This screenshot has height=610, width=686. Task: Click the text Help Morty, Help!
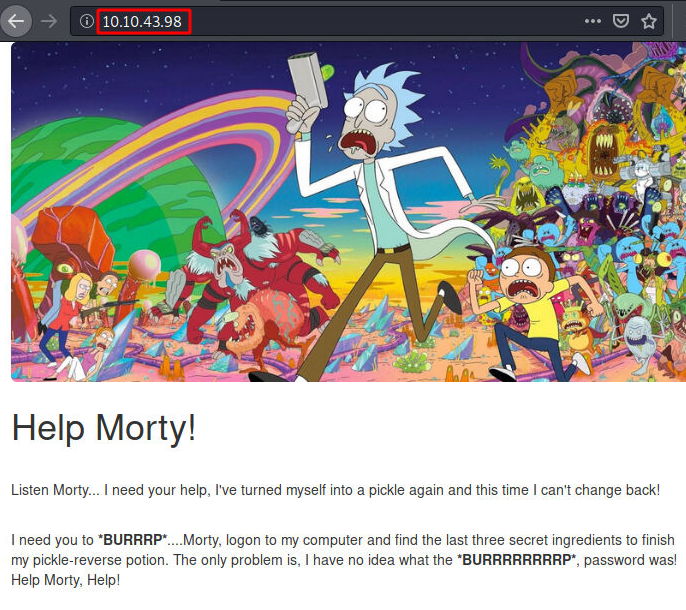coord(66,580)
